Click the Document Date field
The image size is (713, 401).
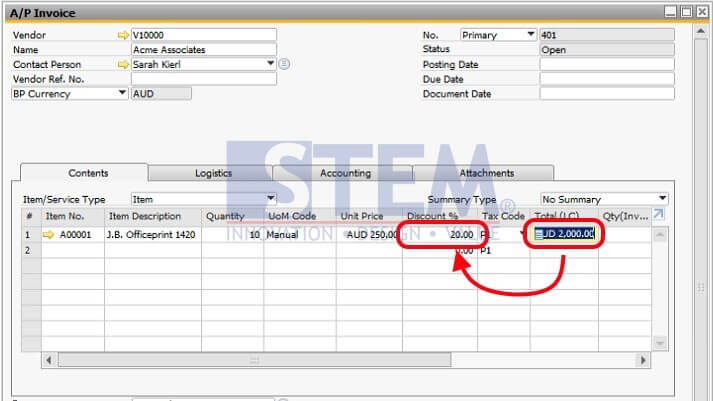[x=607, y=94]
